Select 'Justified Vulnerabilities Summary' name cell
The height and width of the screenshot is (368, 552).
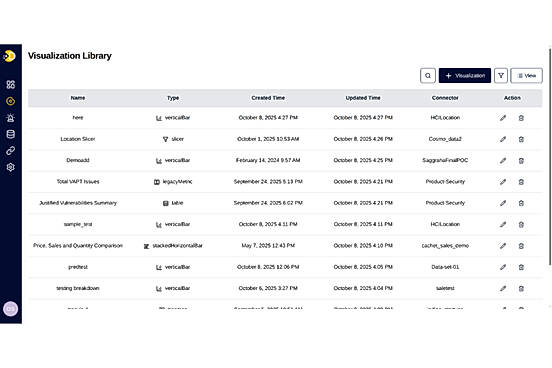[x=78, y=203]
